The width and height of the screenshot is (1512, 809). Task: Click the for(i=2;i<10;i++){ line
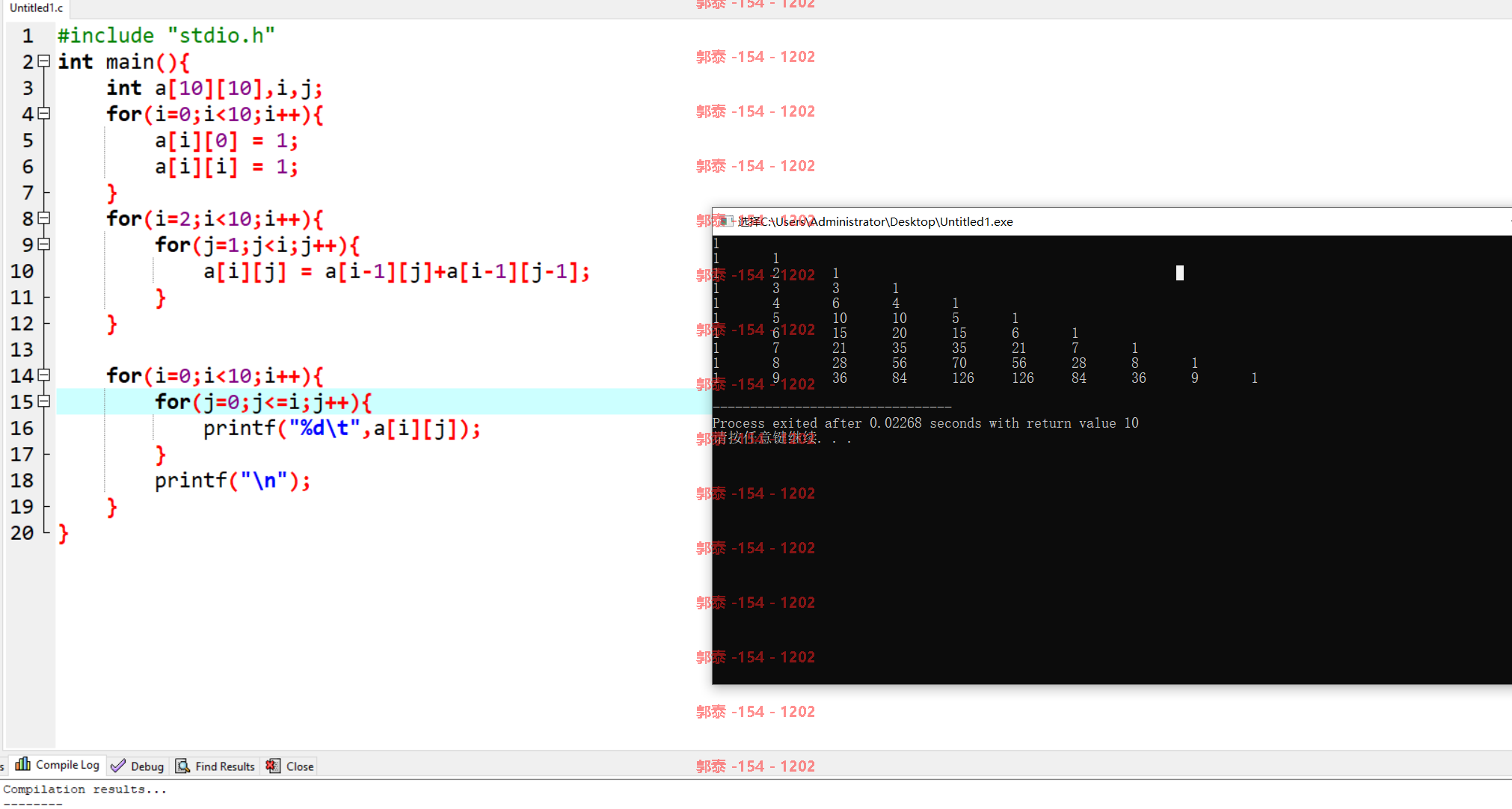(215, 218)
